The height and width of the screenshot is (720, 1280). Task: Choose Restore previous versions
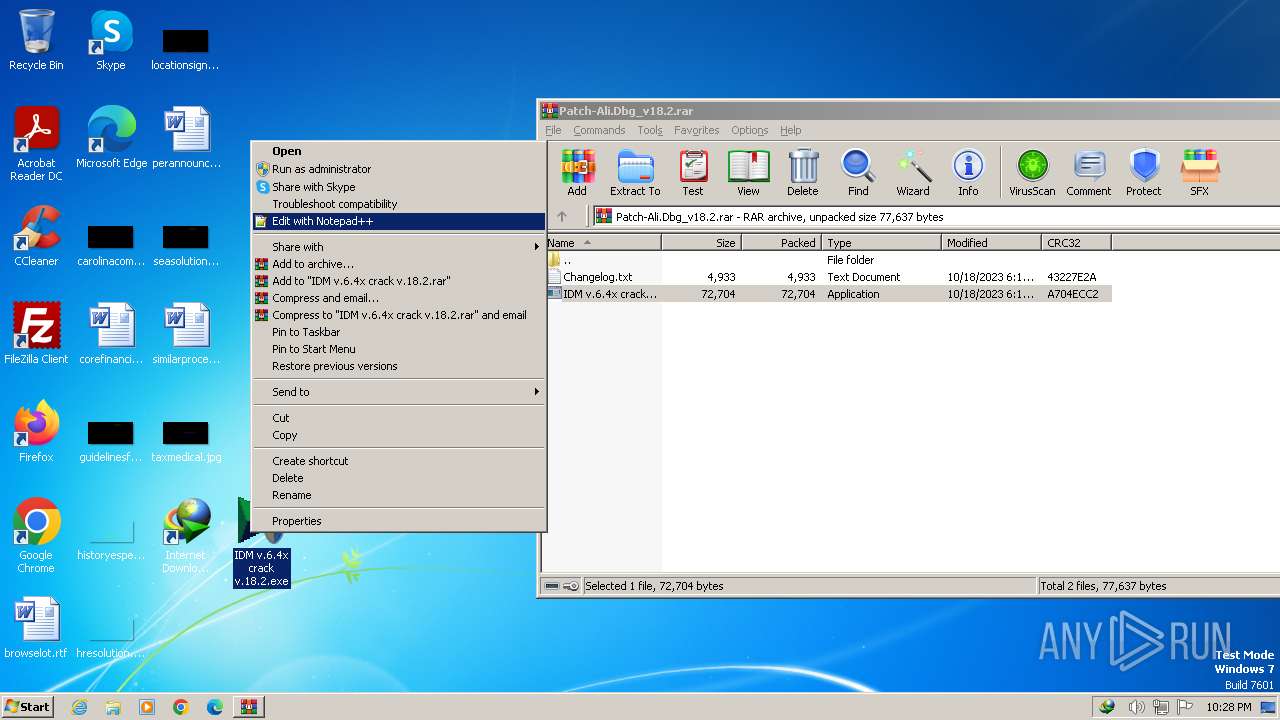pyautogui.click(x=398, y=366)
